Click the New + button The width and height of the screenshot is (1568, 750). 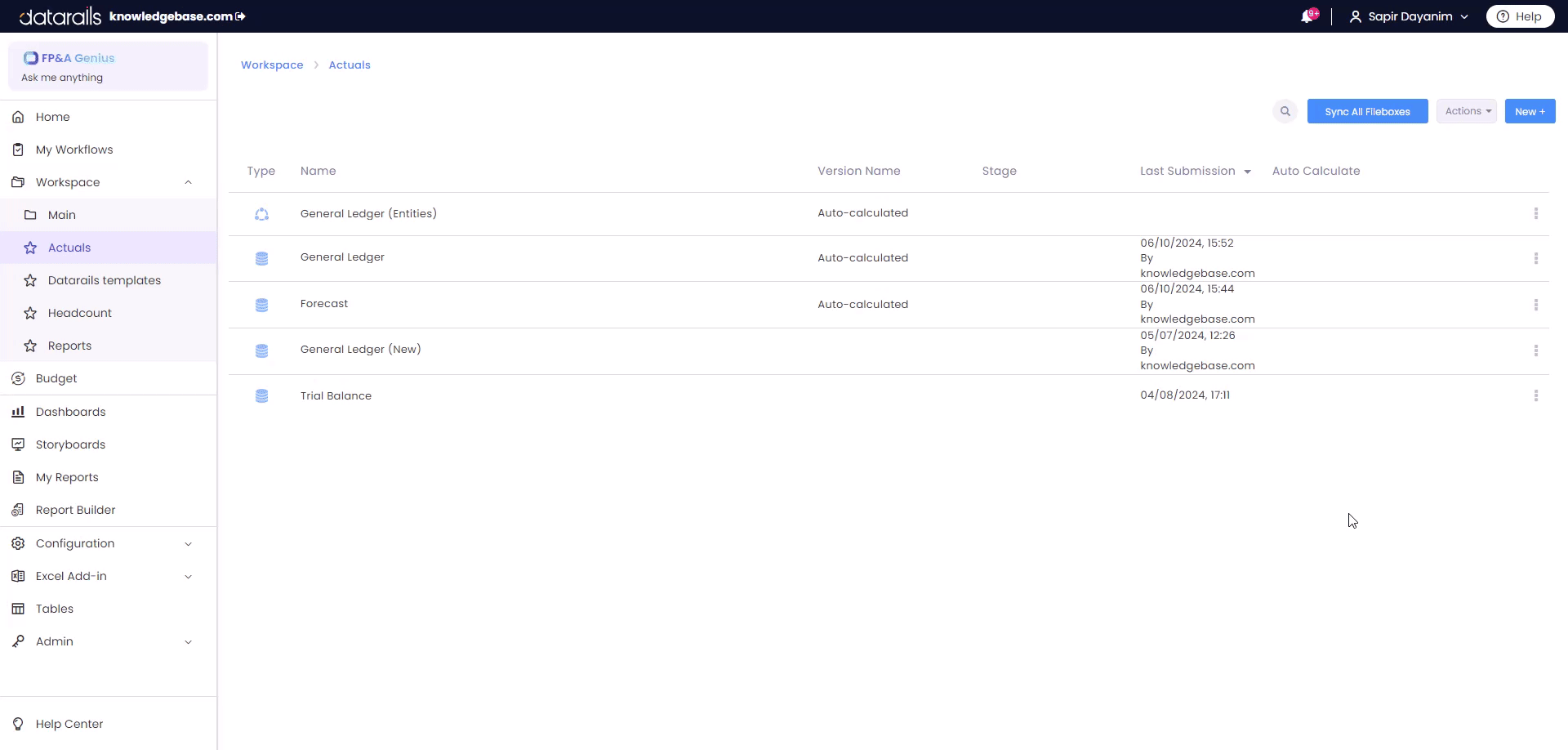(x=1529, y=111)
